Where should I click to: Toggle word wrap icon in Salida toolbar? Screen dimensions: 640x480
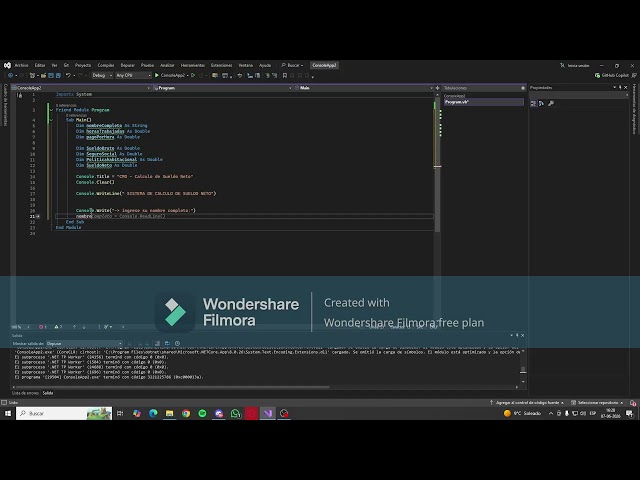[167, 344]
